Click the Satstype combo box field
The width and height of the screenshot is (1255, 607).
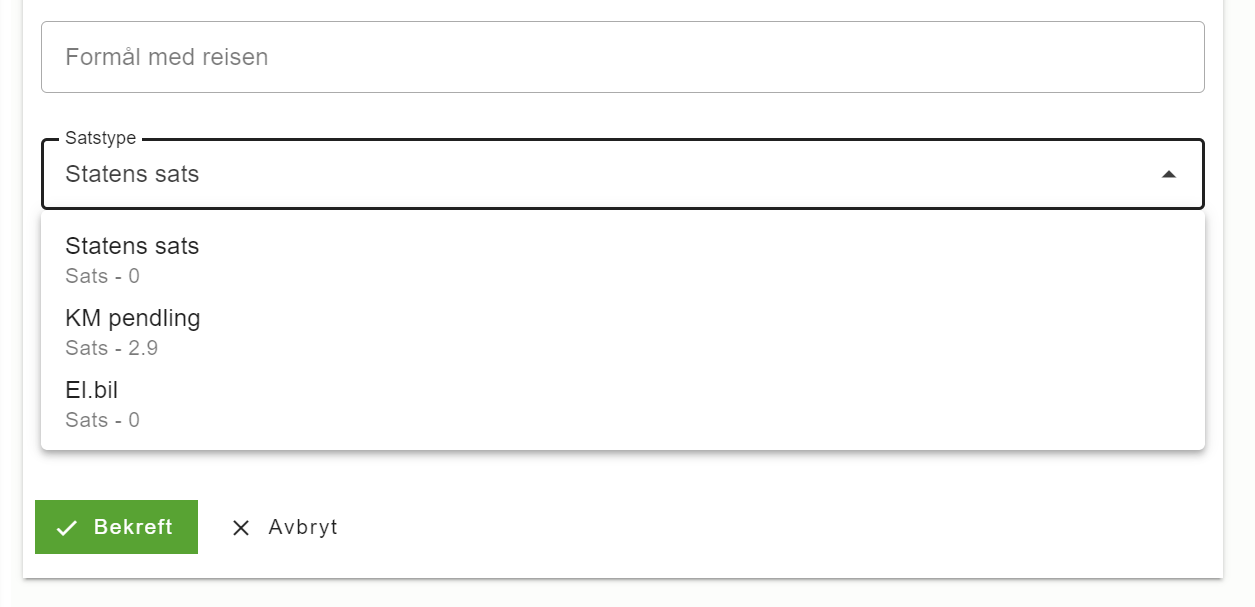pos(623,174)
